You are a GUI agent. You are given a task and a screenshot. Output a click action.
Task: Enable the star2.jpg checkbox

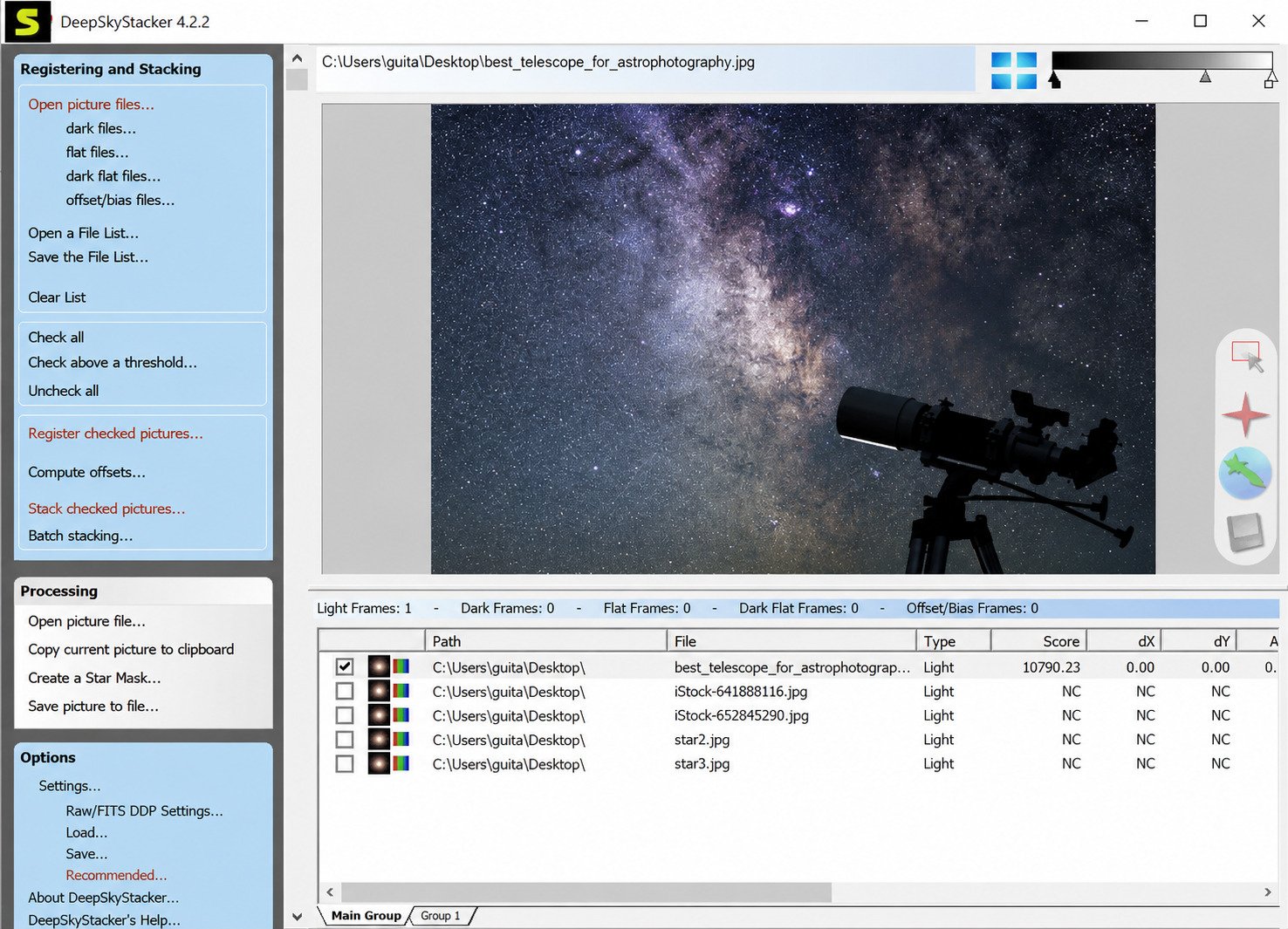point(345,740)
